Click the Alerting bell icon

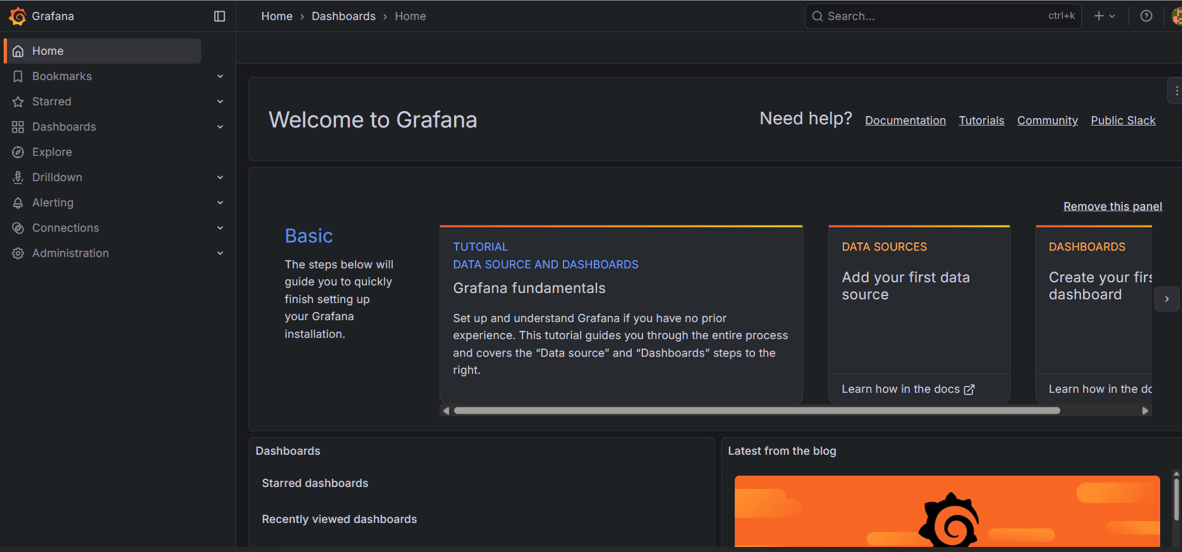[18, 203]
